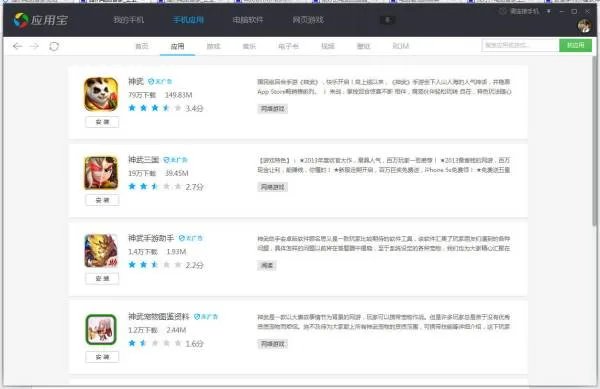Viewport: 600px width, 389px height.
Task: Click the 1.93M size text for 神武手游助手
Action: point(176,252)
